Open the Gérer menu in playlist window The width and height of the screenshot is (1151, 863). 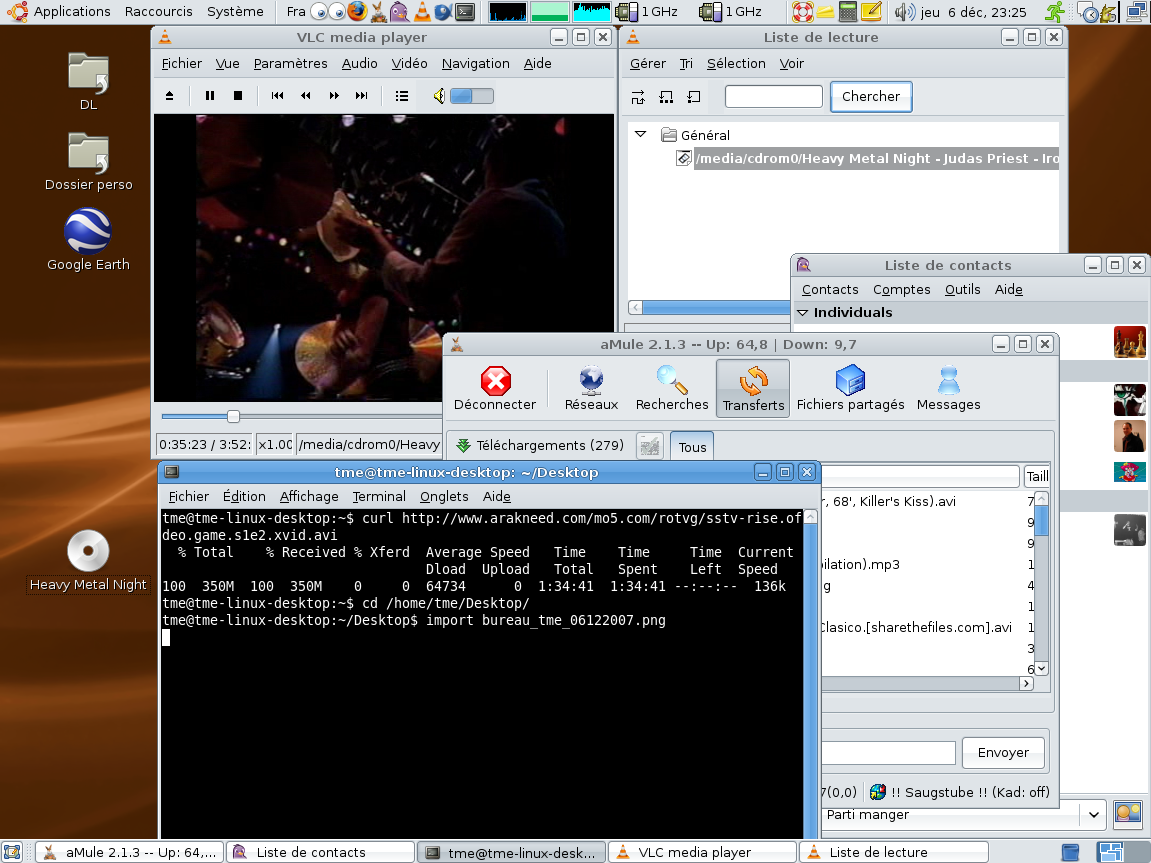click(647, 63)
